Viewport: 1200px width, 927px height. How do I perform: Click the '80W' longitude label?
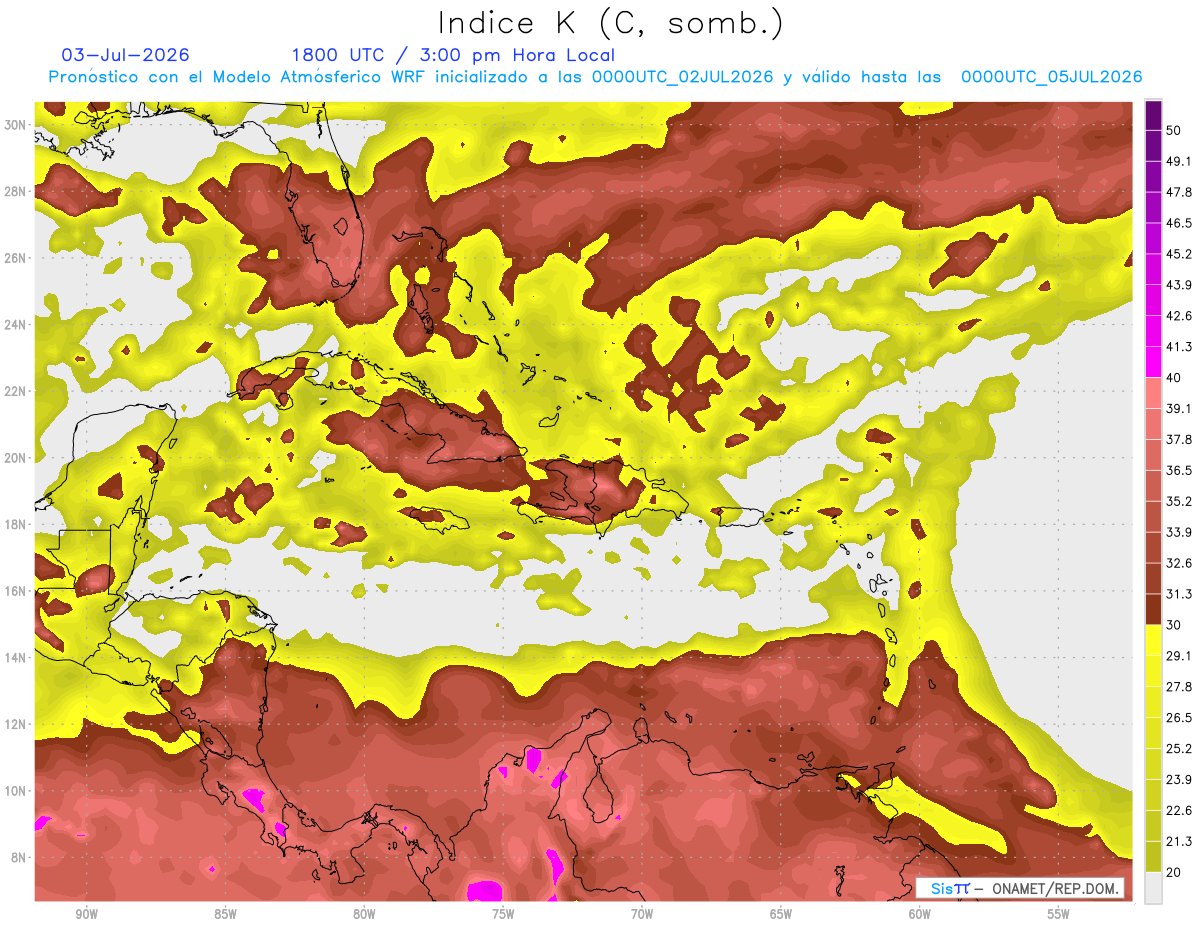pos(364,915)
